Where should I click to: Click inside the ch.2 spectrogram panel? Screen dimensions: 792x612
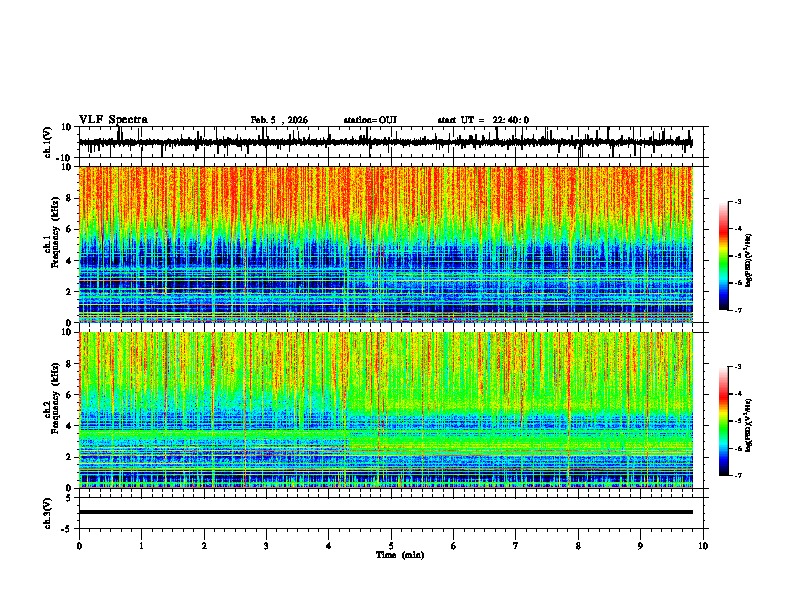click(x=385, y=410)
